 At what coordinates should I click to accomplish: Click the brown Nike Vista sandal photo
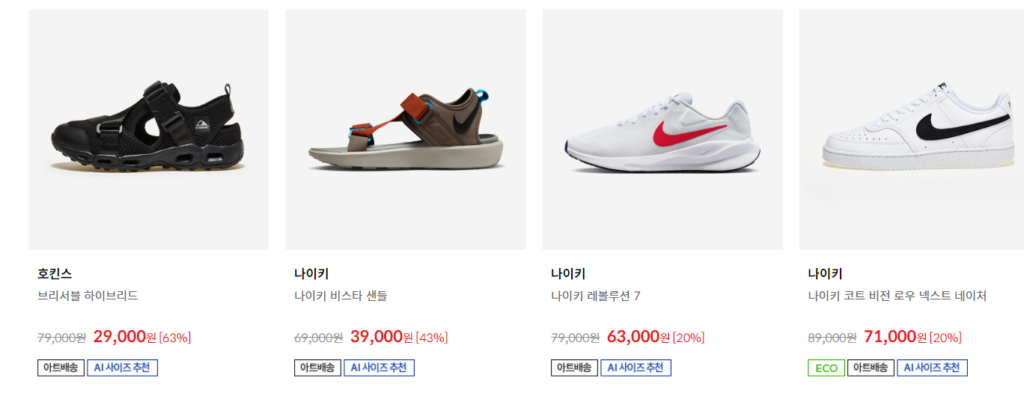coord(405,129)
